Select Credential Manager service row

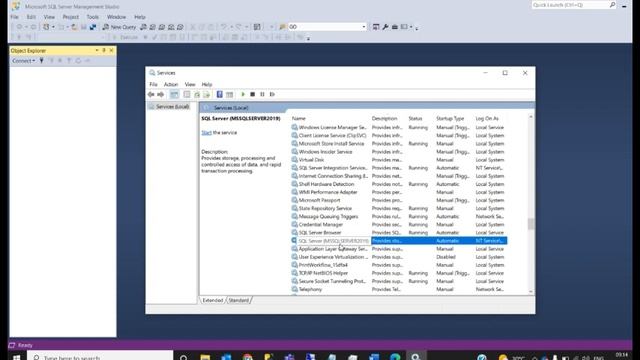[x=399, y=224]
